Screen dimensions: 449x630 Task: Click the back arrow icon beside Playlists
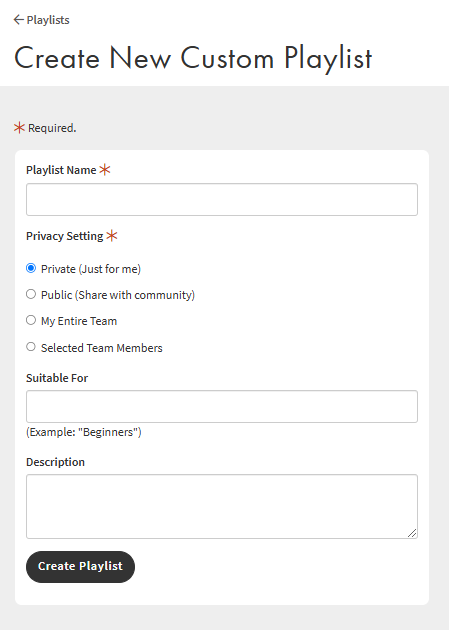[18, 20]
